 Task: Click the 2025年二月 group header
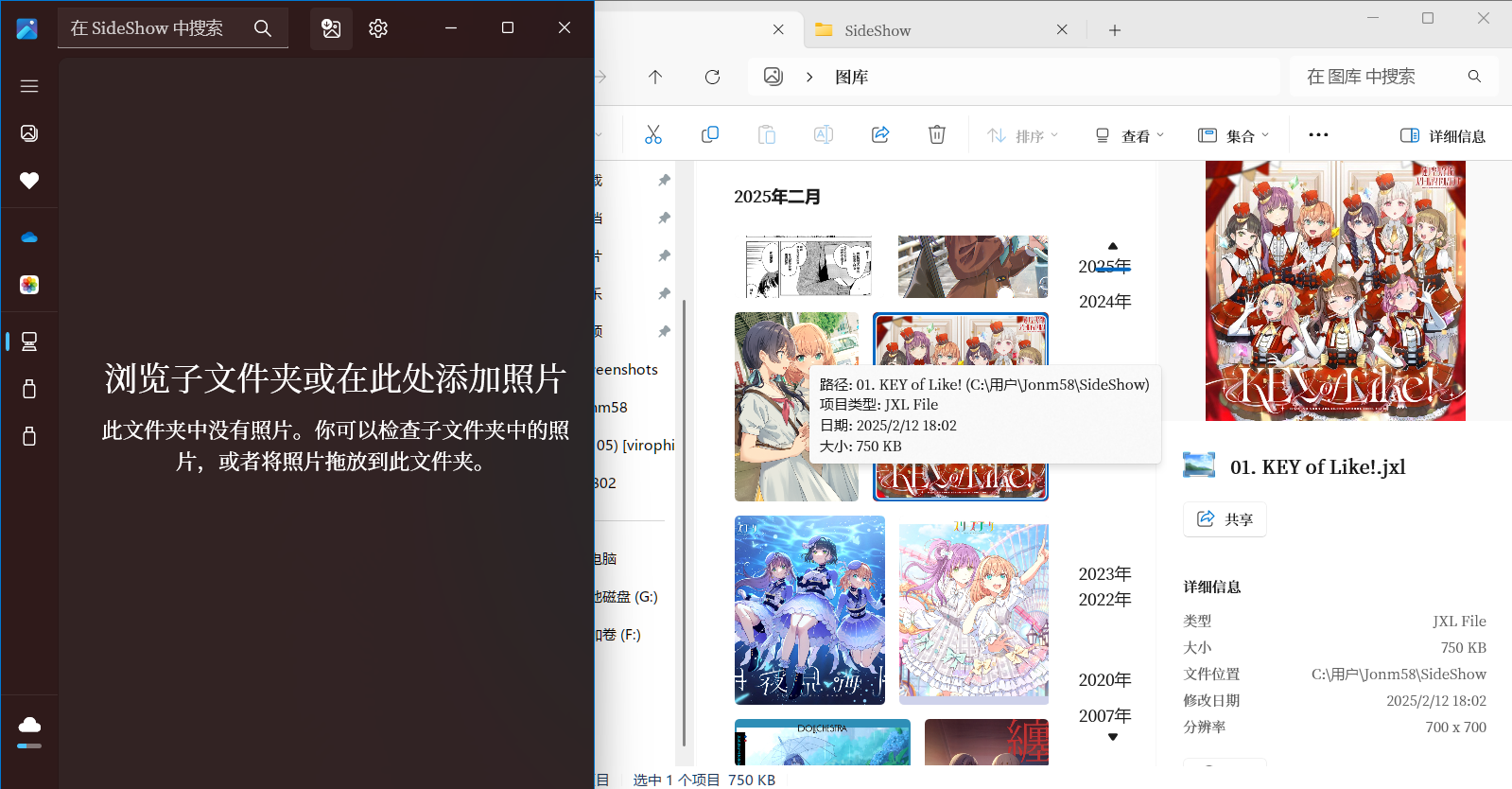777,197
